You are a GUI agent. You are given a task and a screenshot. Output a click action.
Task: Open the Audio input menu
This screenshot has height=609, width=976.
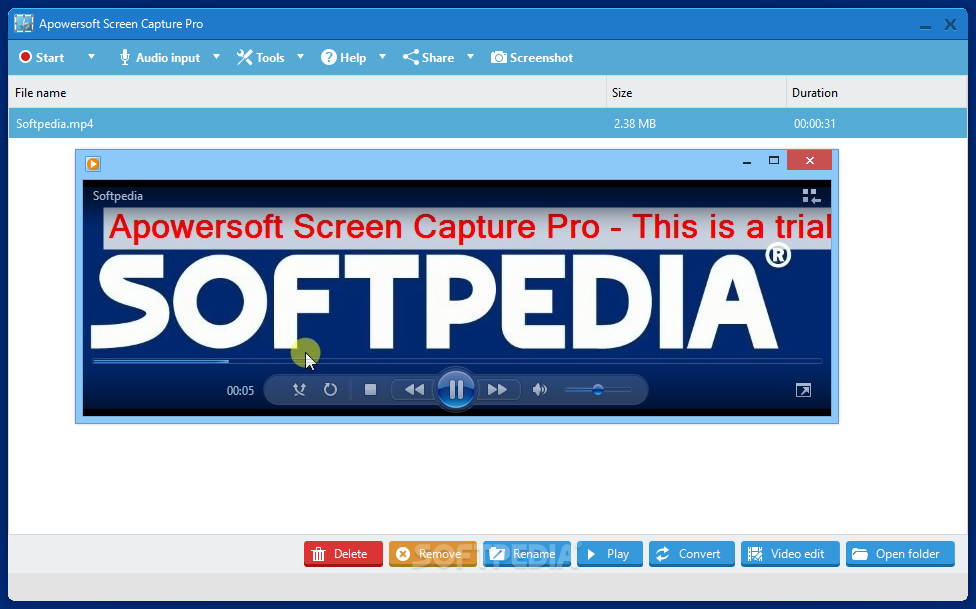point(159,57)
